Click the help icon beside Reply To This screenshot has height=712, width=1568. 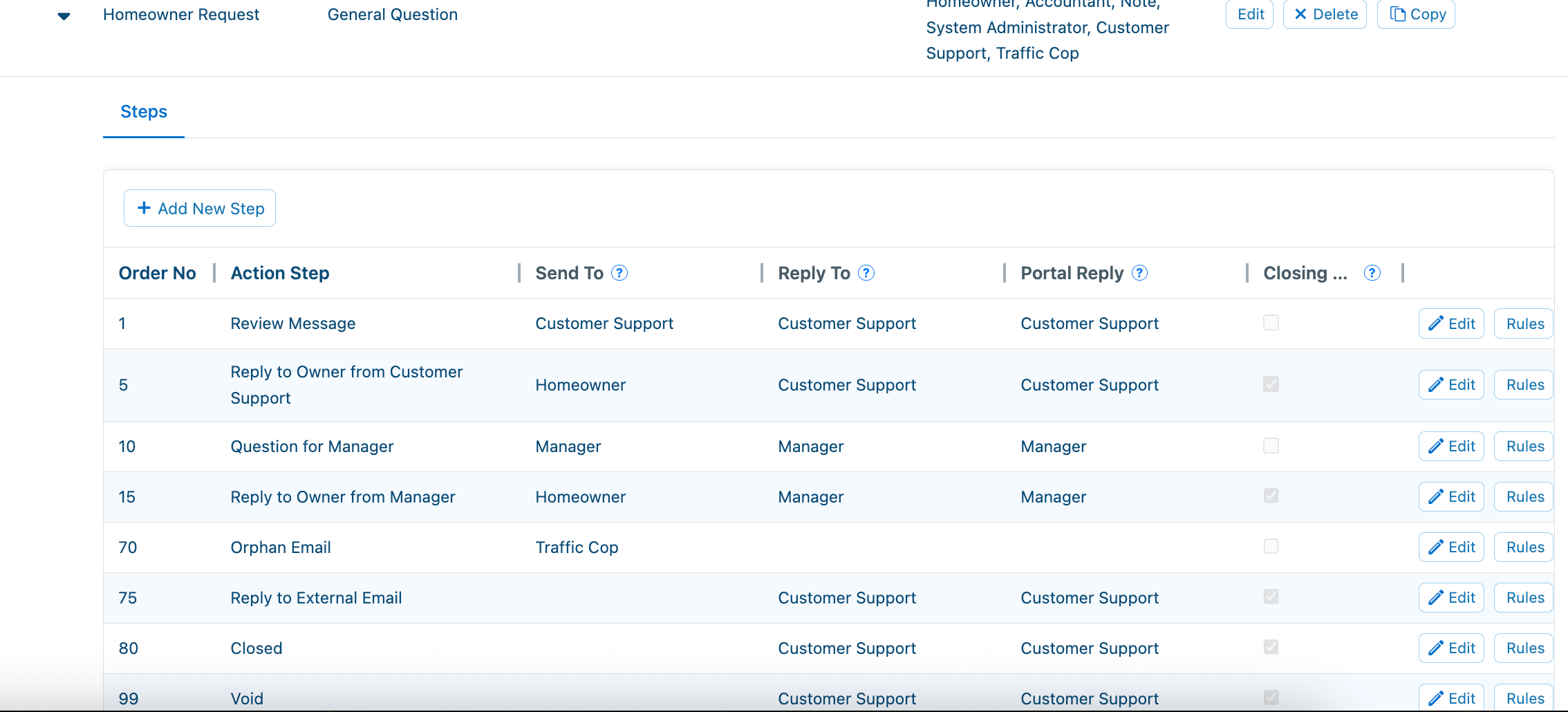(866, 273)
